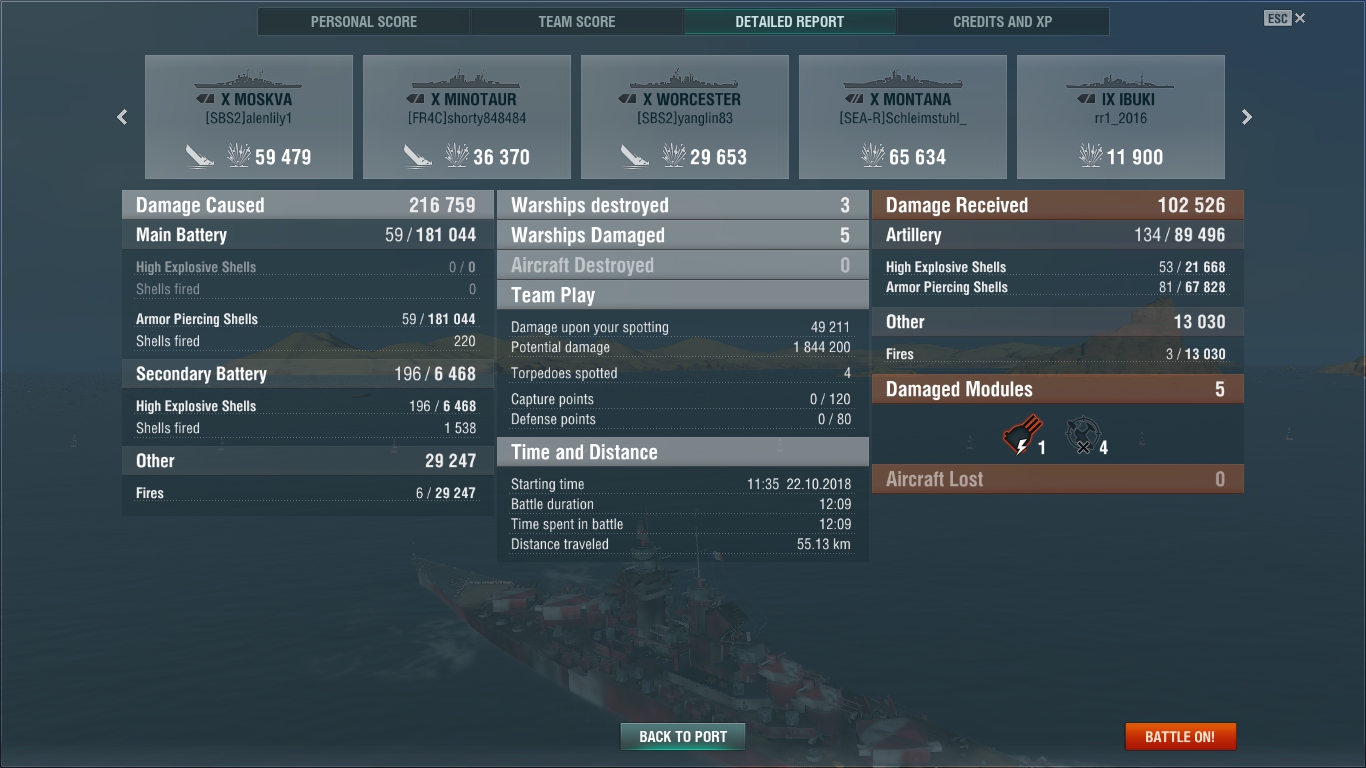Switch to the Team Score tab
The width and height of the screenshot is (1366, 768).
click(577, 22)
